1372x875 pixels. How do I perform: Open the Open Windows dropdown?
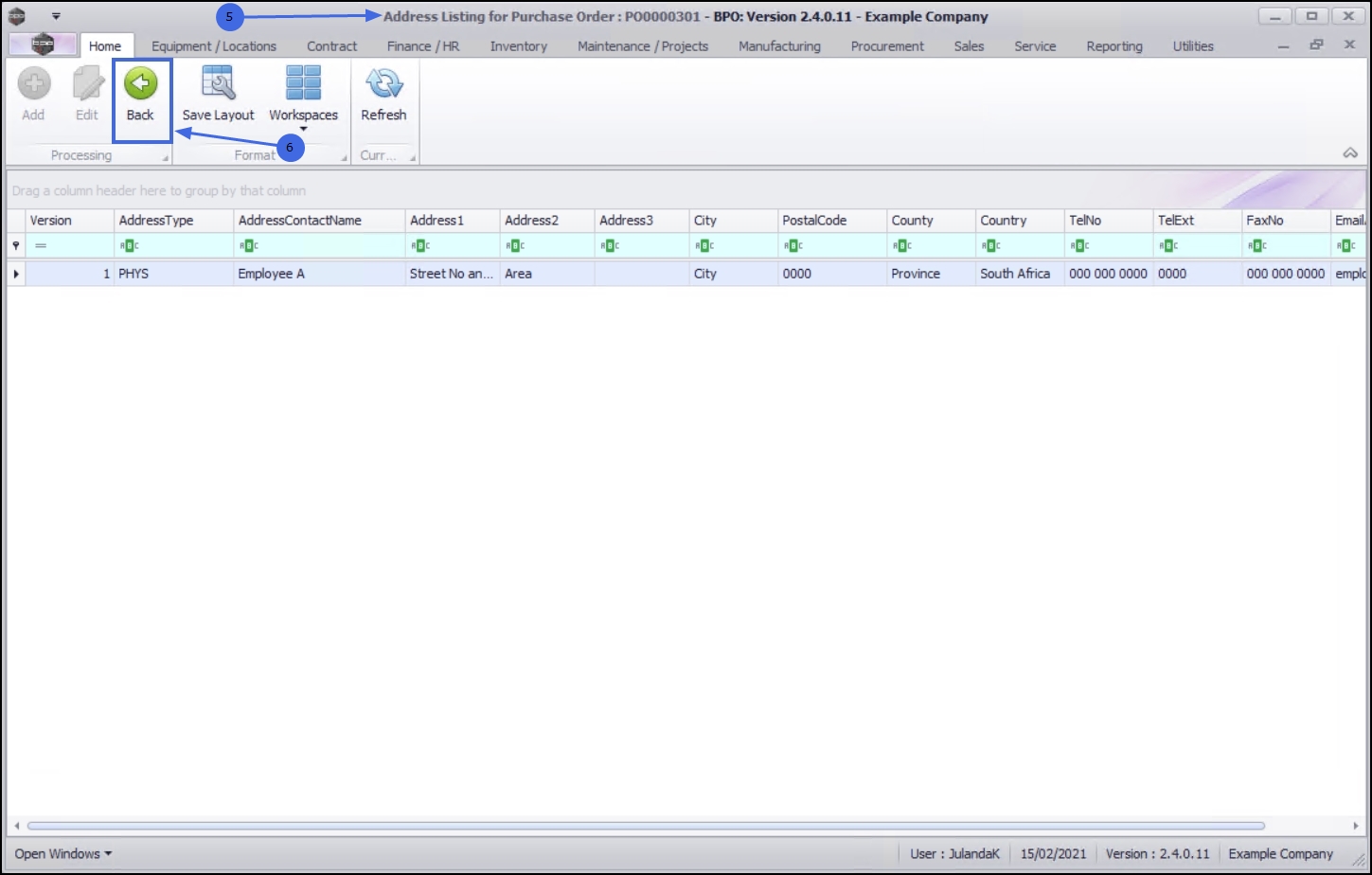point(63,853)
